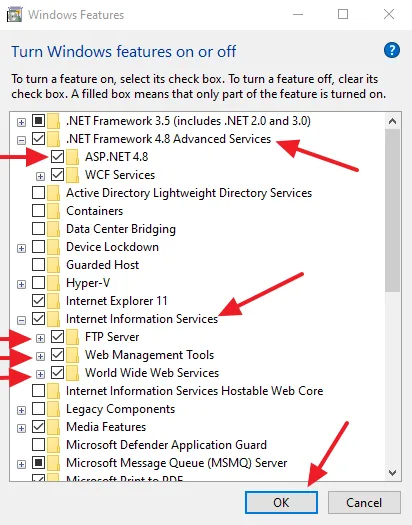Collapse the .NET Framework 4.8 Advanced Services node
Viewport: 412px width, 525px height.
21,140
